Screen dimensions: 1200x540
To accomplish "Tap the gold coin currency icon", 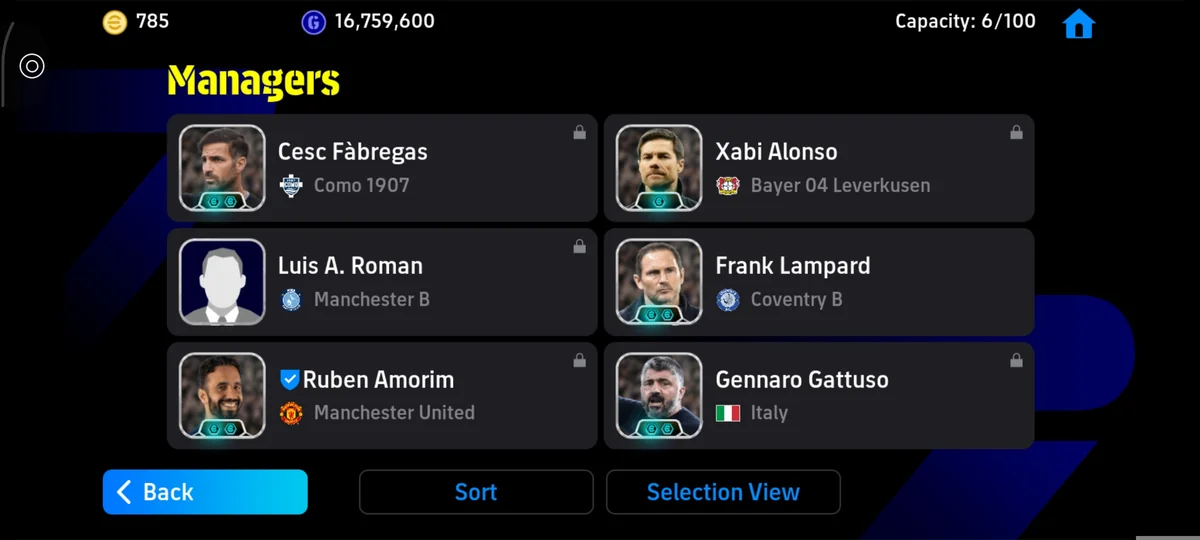I will point(115,22).
